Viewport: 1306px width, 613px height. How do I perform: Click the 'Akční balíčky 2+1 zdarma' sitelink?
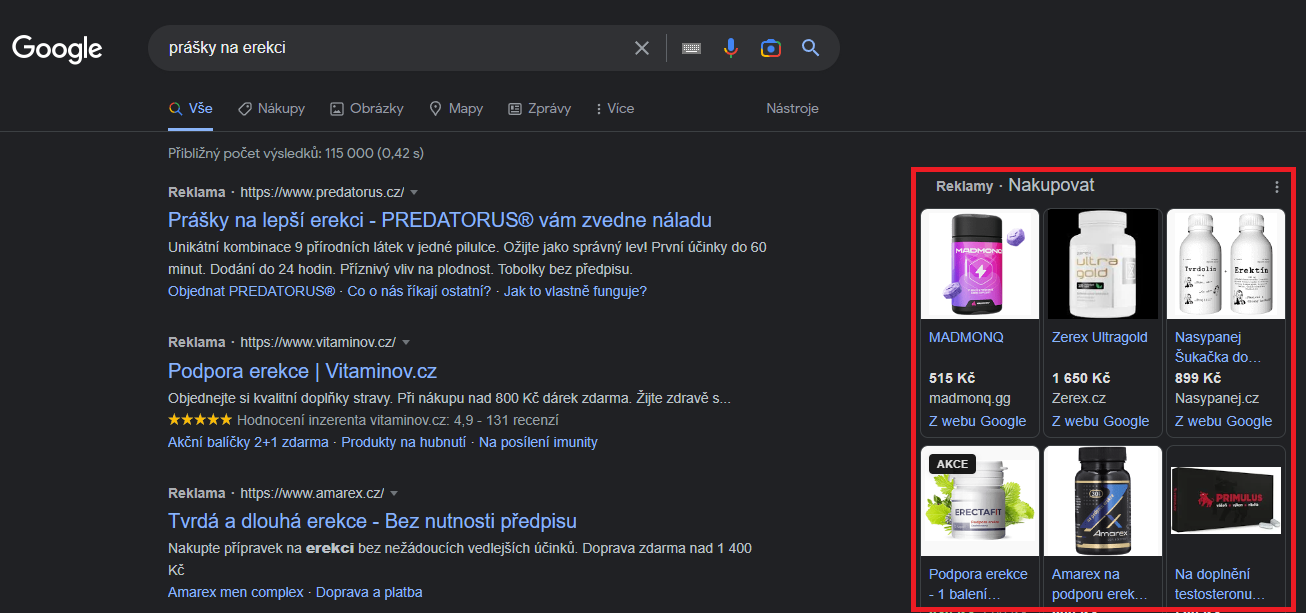(248, 442)
